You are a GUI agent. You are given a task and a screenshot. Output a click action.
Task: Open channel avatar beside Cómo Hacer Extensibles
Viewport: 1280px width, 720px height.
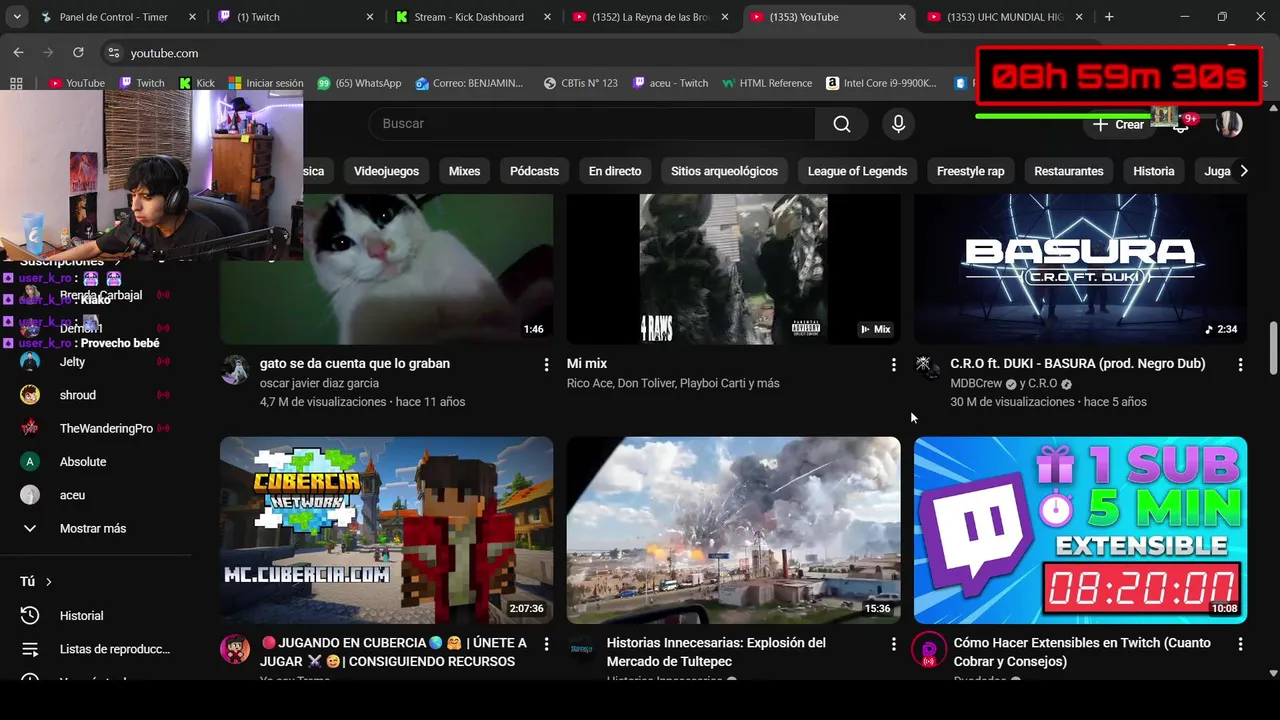(929, 649)
